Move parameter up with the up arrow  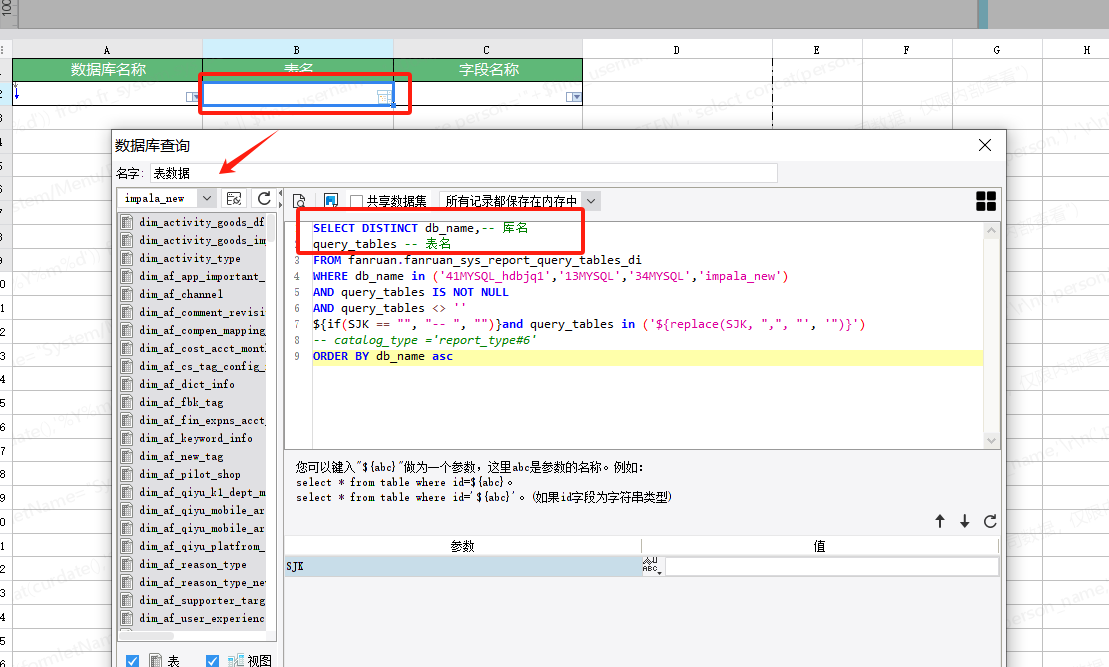point(940,521)
